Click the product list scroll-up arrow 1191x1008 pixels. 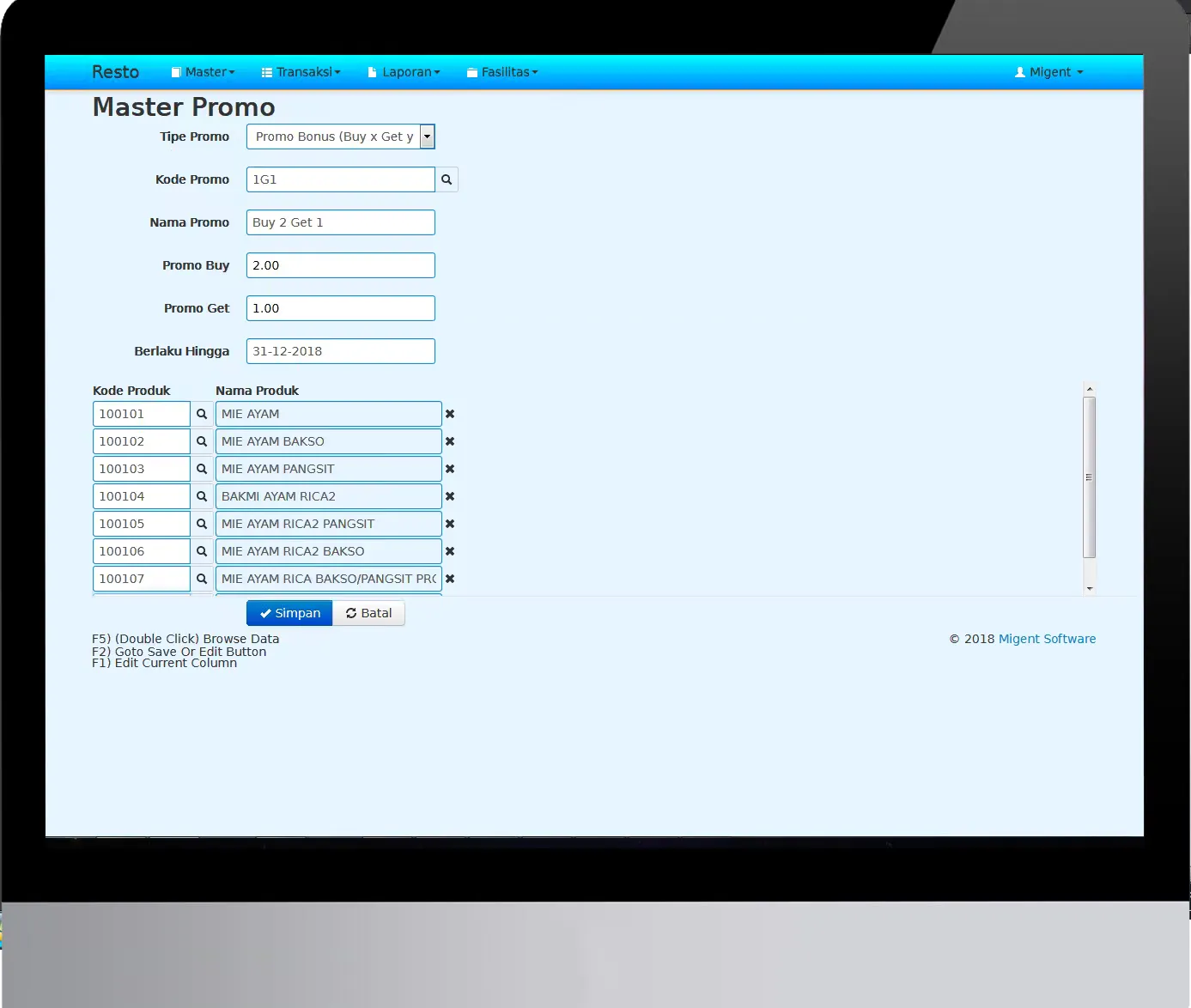pos(1090,389)
